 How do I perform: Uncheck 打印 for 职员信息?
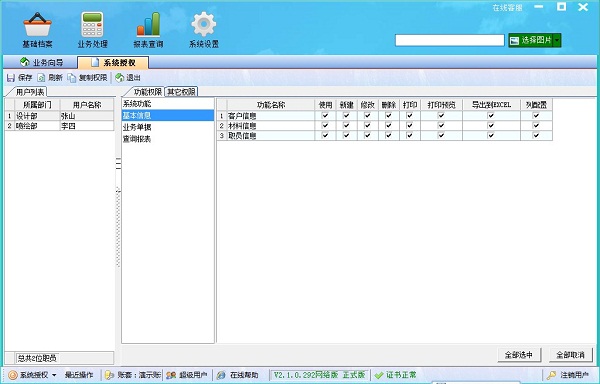pyautogui.click(x=409, y=135)
